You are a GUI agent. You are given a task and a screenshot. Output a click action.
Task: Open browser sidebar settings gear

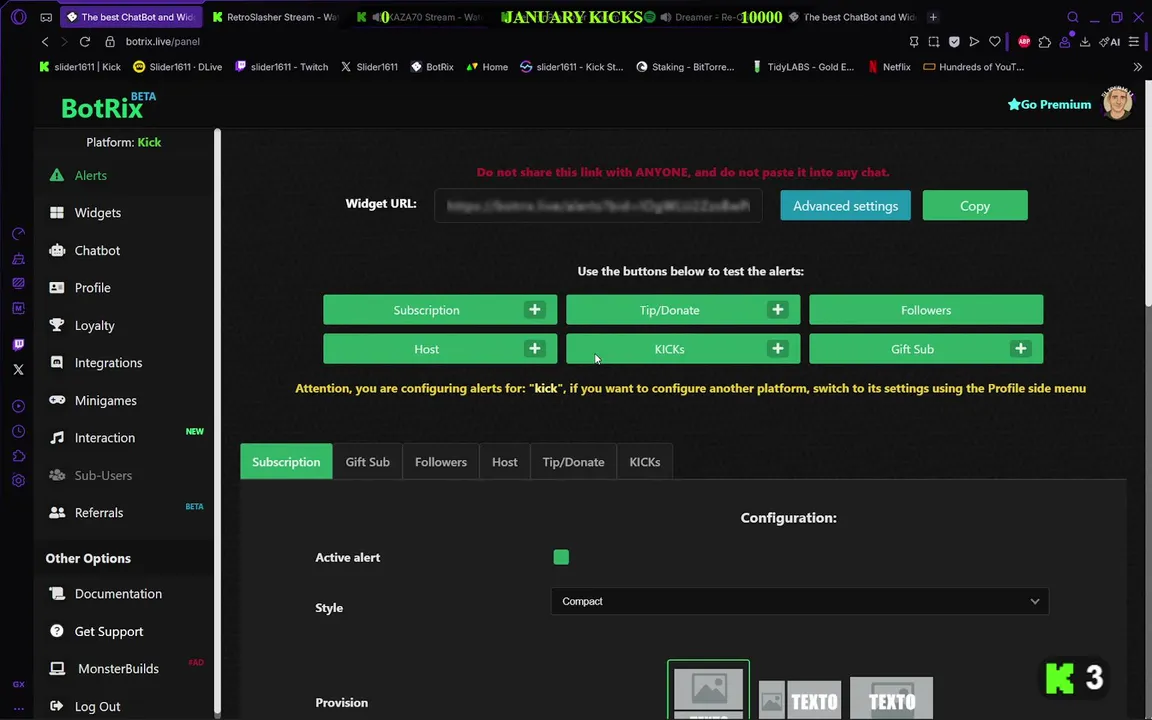pos(18,480)
